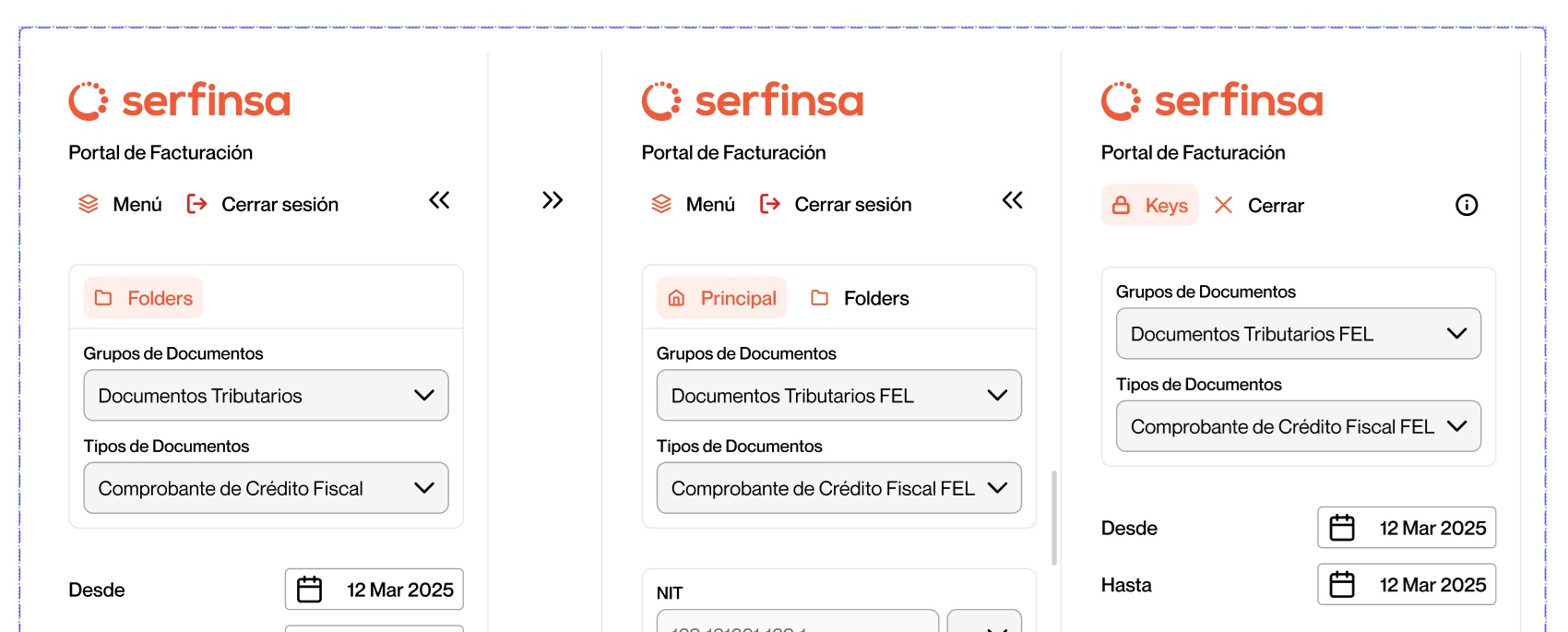The image size is (1568, 632).
Task: Click the layers Menú icon in left panel
Action: point(89,204)
